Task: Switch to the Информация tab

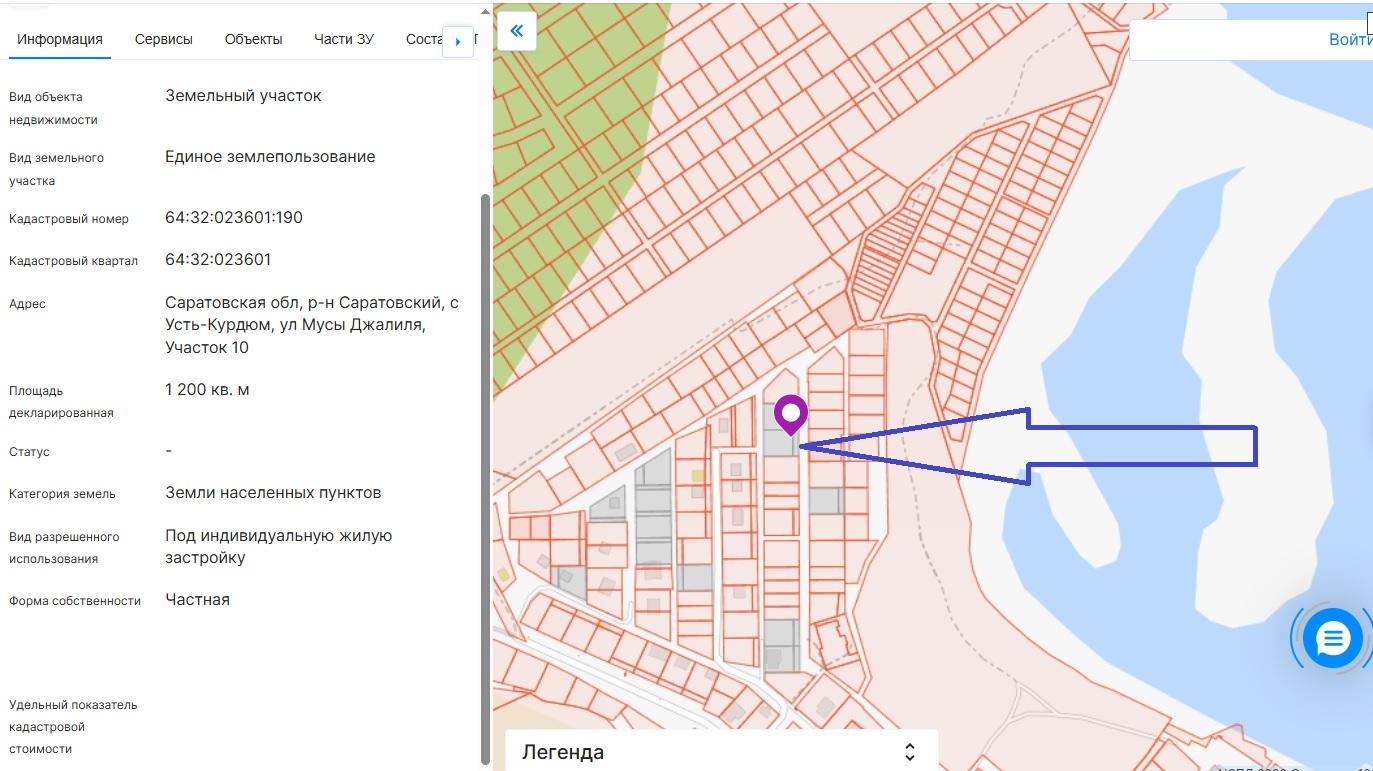Action: [60, 40]
